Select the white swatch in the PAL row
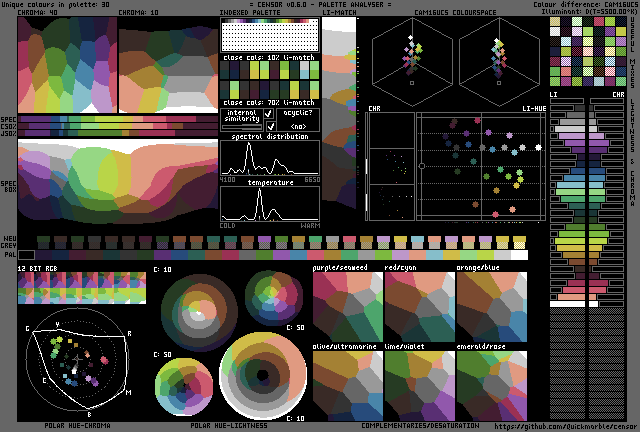The width and height of the screenshot is (640, 432). (519, 255)
